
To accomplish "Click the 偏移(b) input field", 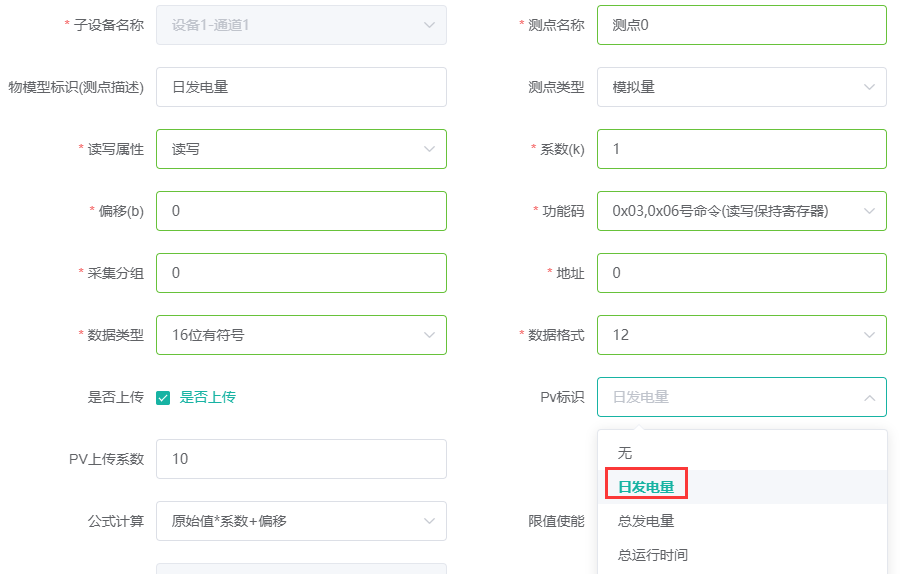I will pos(301,211).
